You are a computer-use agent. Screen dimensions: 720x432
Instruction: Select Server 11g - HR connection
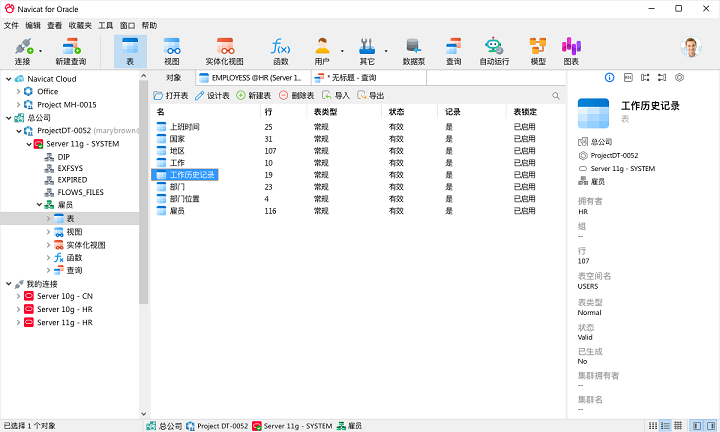click(64, 323)
